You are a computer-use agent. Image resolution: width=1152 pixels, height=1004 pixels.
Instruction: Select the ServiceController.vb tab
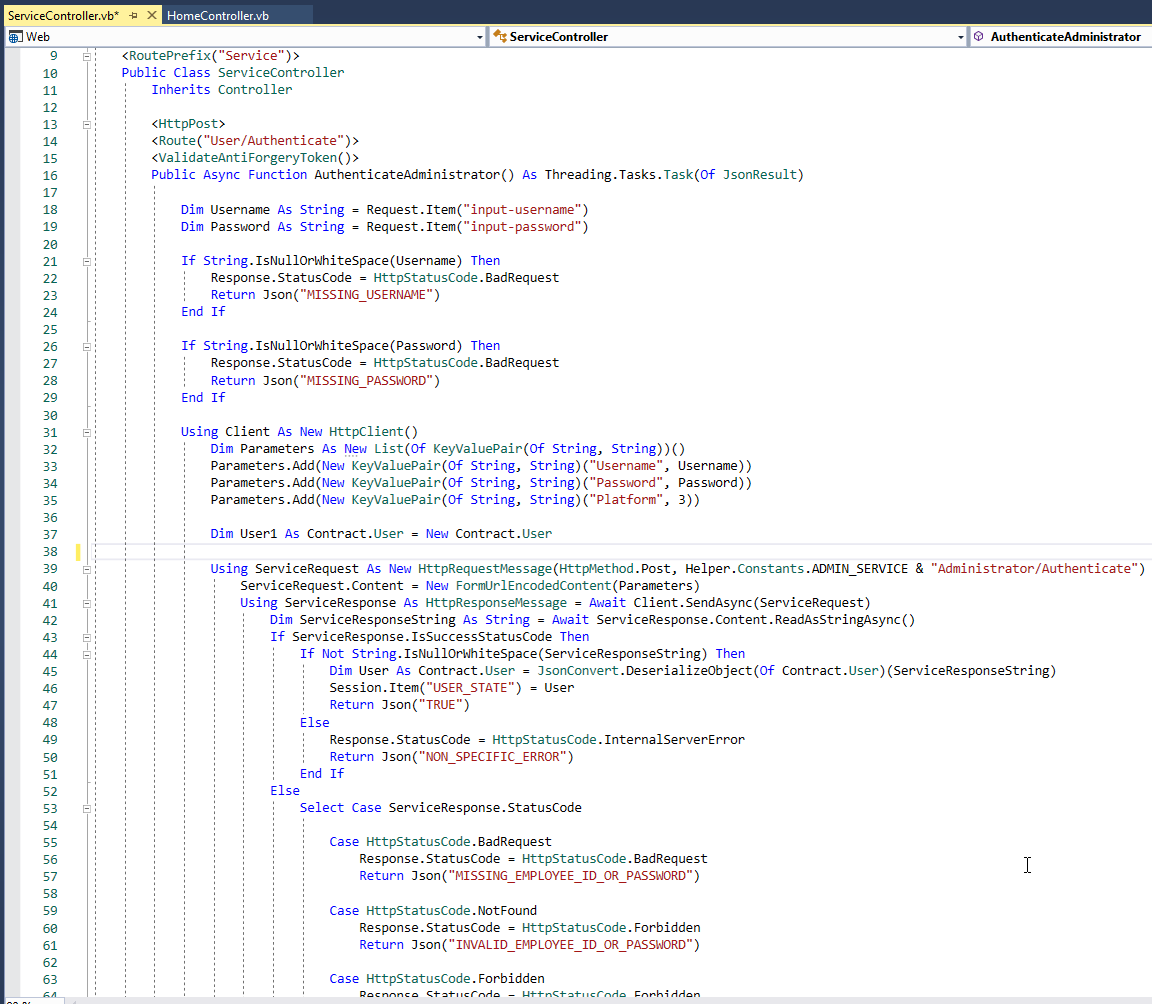click(63, 15)
